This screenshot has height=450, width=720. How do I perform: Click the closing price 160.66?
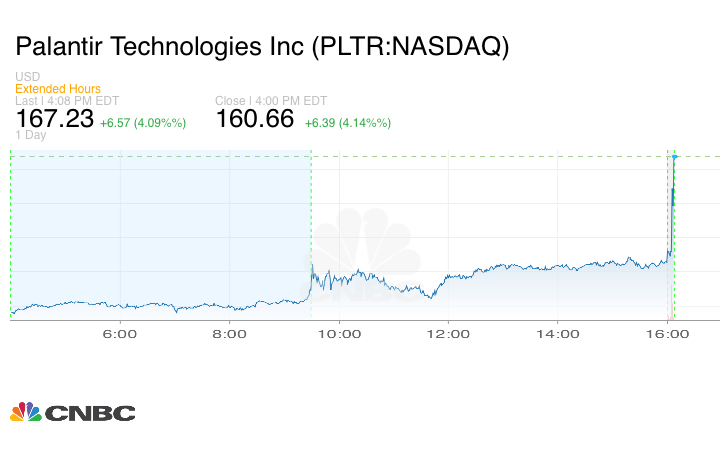point(255,119)
